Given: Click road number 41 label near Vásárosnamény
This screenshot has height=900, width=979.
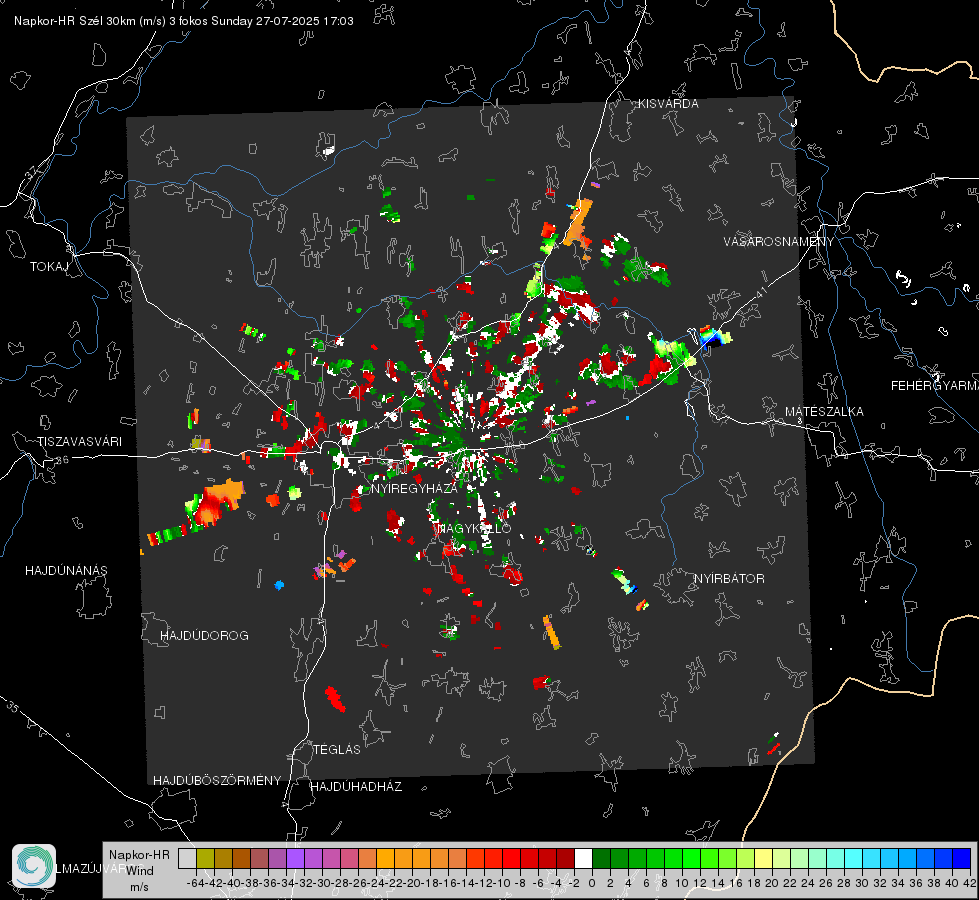Looking at the screenshot, I should (760, 293).
